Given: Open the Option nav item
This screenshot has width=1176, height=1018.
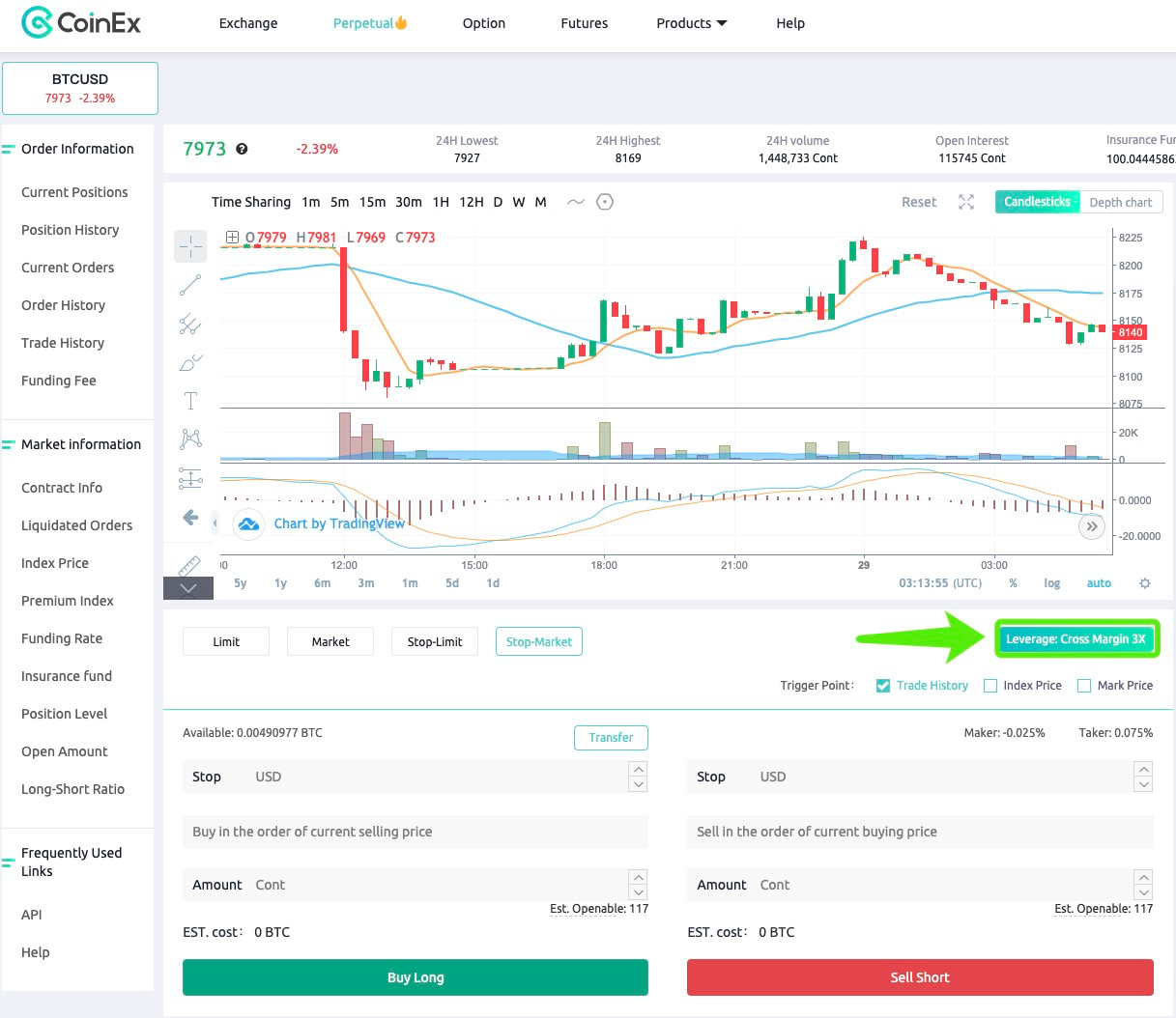Looking at the screenshot, I should [484, 23].
